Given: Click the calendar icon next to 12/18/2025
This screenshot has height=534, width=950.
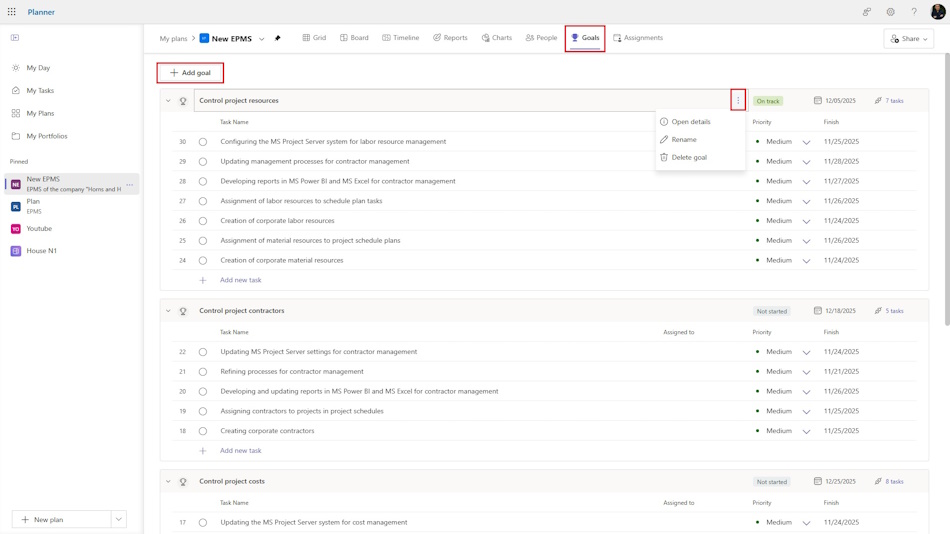Looking at the screenshot, I should [817, 311].
